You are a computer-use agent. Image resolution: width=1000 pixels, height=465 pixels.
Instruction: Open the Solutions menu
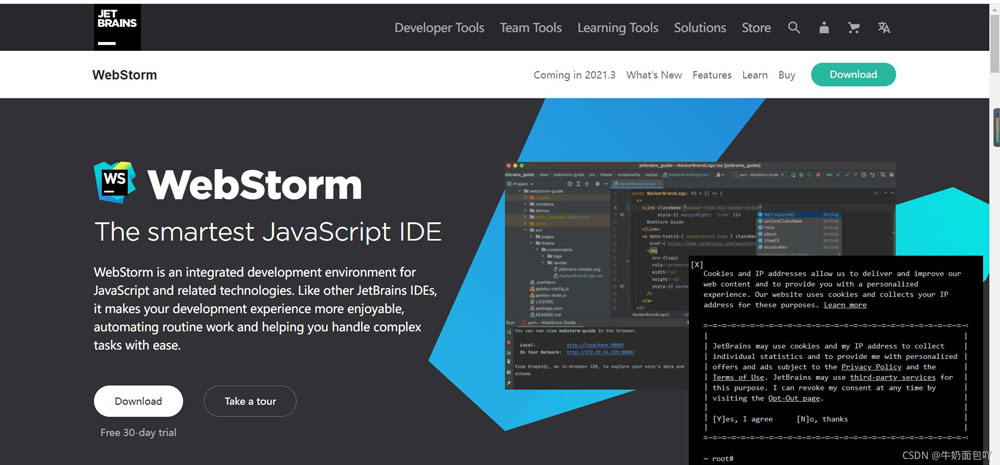coord(700,27)
